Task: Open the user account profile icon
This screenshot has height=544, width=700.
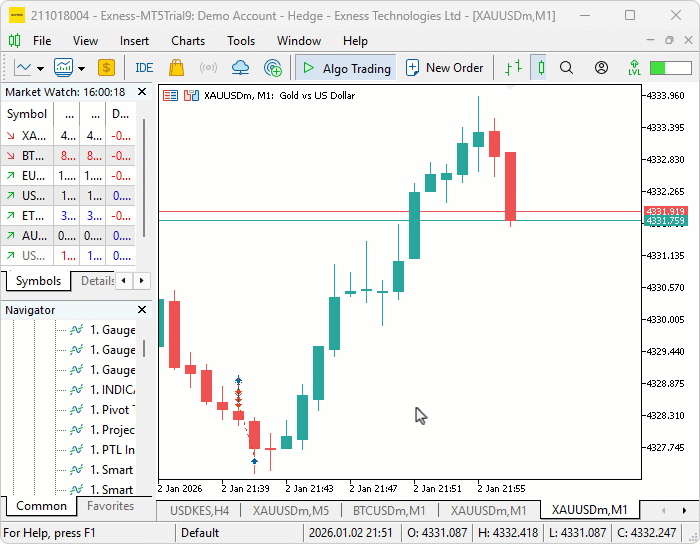Action: click(x=601, y=68)
